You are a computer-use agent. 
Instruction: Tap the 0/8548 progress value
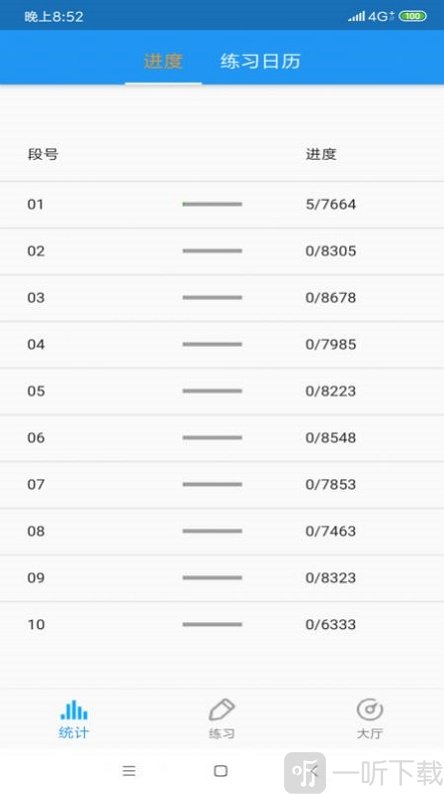(331, 438)
